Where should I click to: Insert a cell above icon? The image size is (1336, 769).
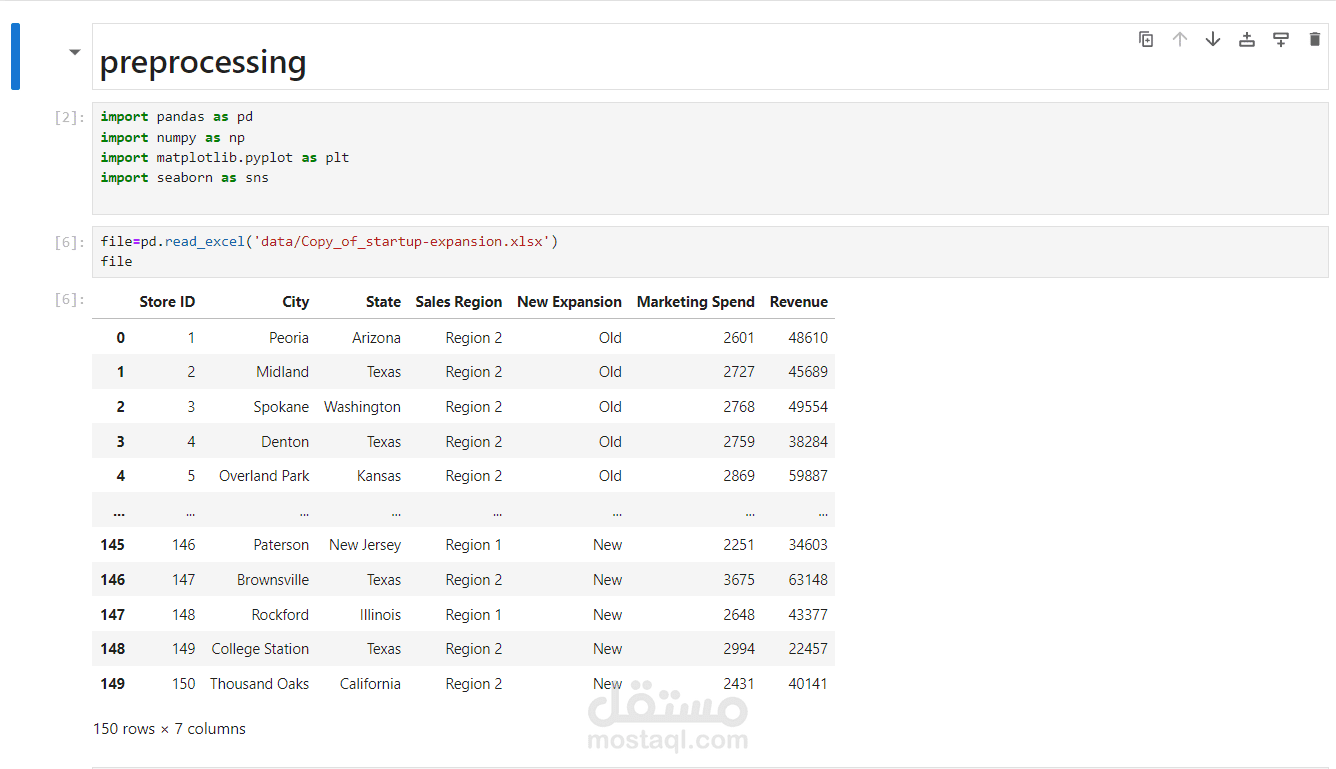click(x=1247, y=39)
